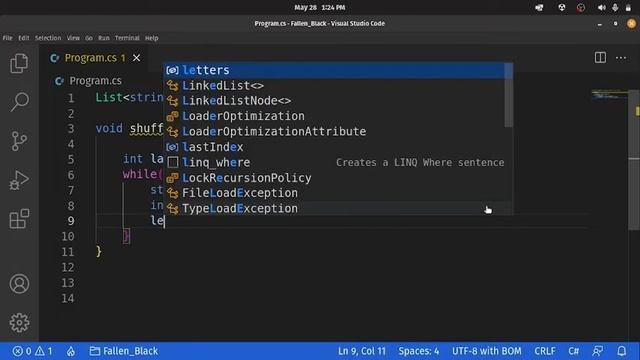The width and height of the screenshot is (640, 360).
Task: Click the 'int' keyword on line 5
Action: coord(133,159)
